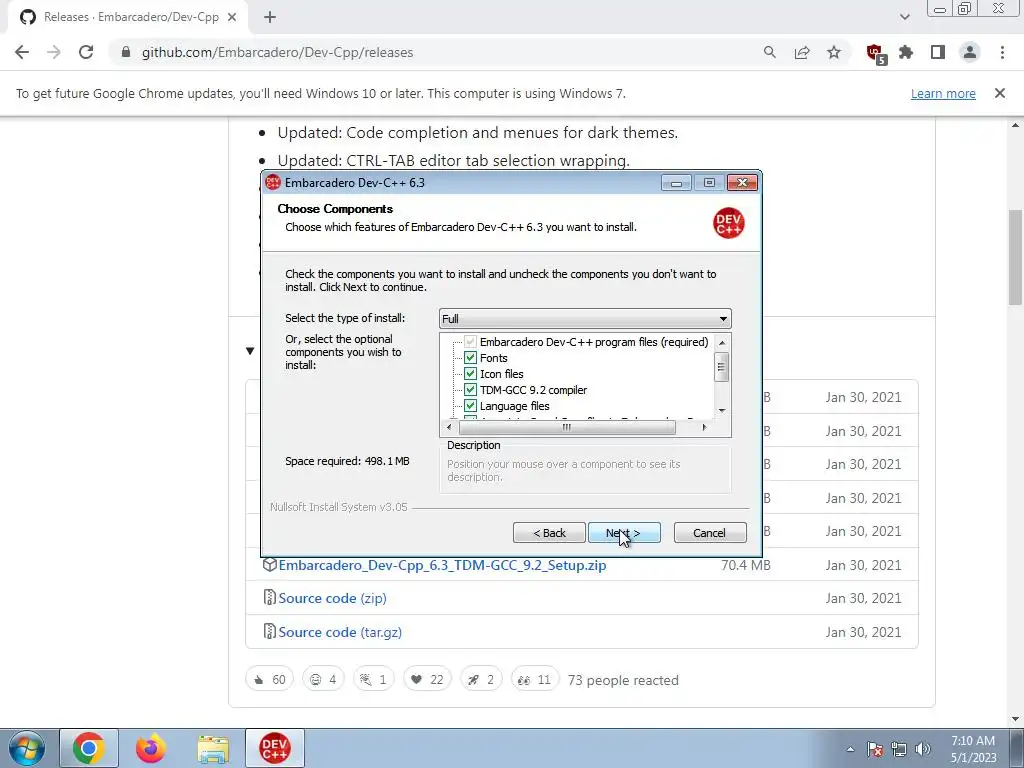Download Source code (zip)
This screenshot has height=768, width=1024.
click(332, 598)
